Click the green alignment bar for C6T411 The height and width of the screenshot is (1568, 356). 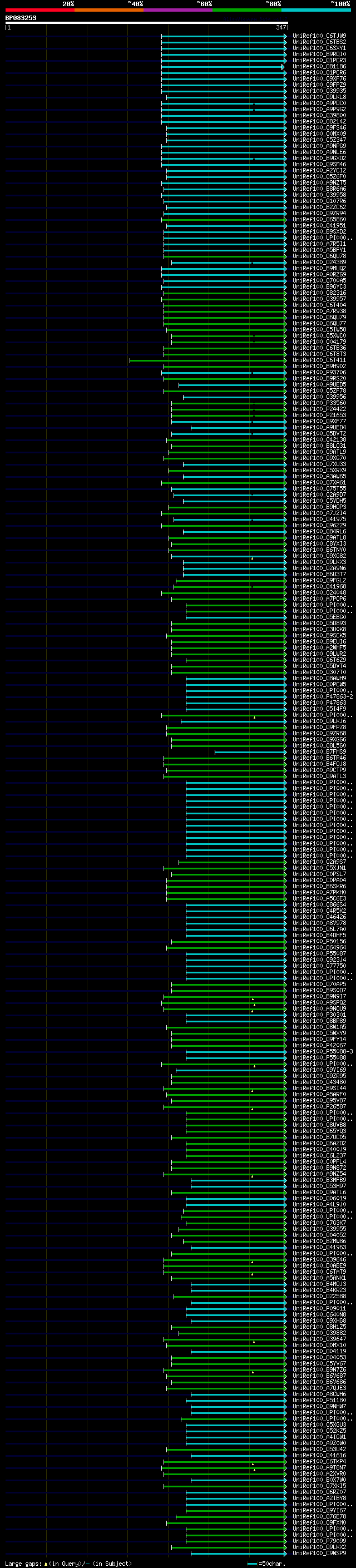pyautogui.click(x=207, y=360)
